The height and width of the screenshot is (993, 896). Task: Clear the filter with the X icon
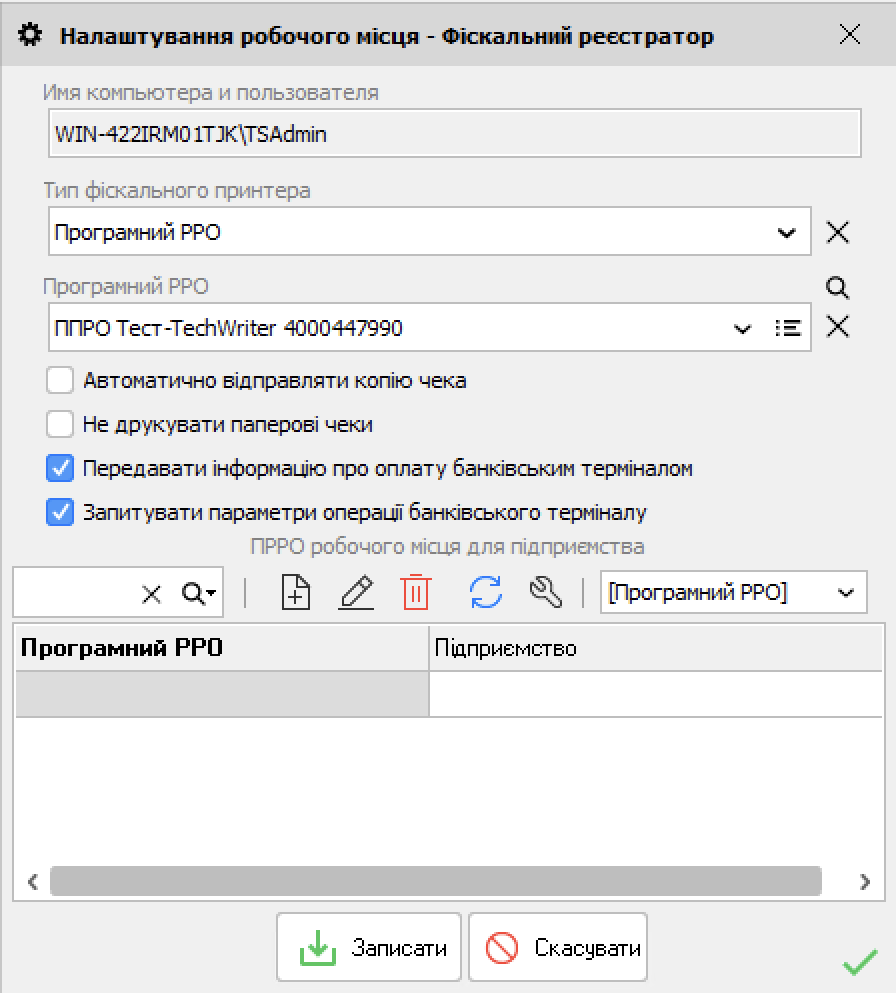pyautogui.click(x=150, y=593)
